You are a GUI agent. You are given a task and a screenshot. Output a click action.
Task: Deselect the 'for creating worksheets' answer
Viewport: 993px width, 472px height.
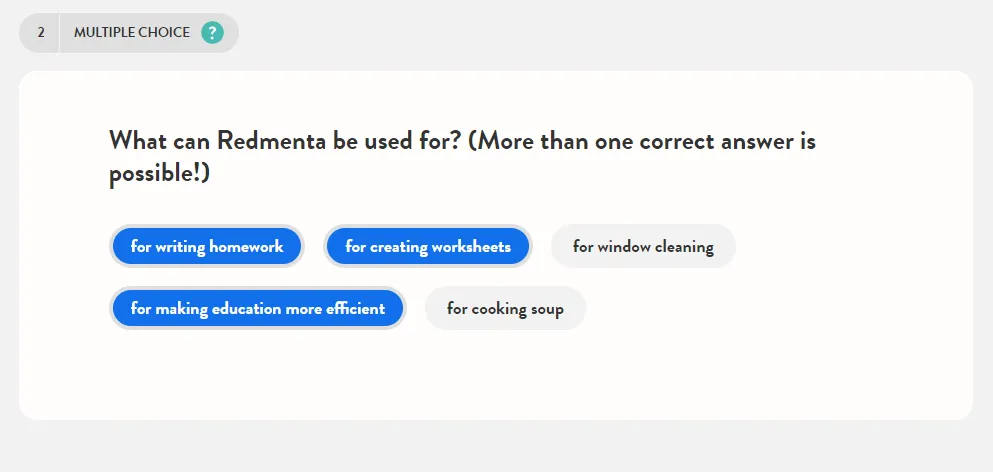(x=427, y=246)
